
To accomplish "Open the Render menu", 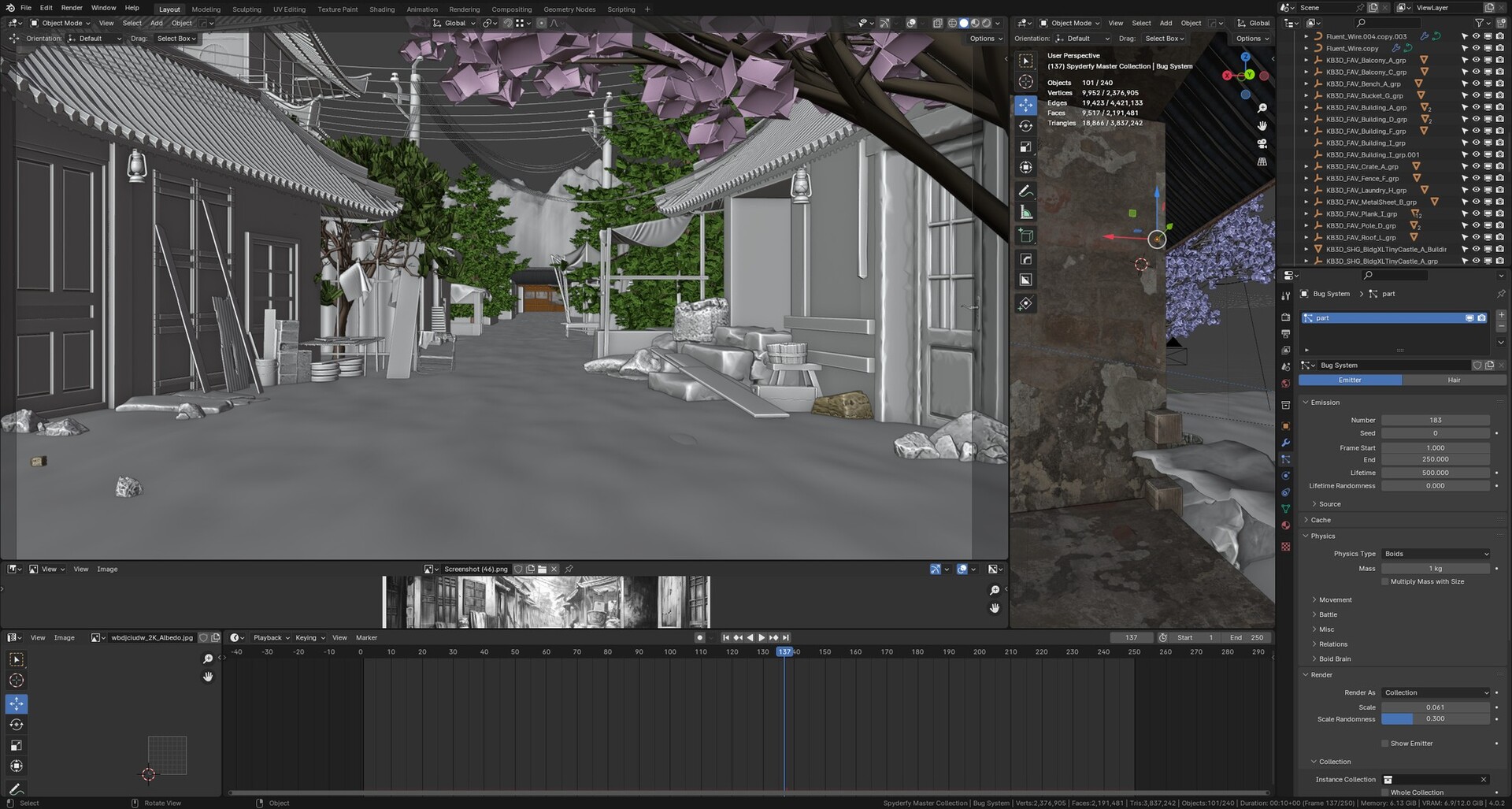I will click(x=72, y=8).
